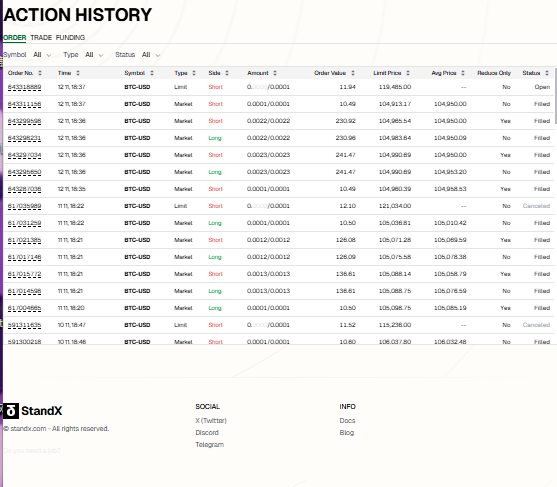Open order number 643318889
This screenshot has height=487, width=557.
coord(25,87)
